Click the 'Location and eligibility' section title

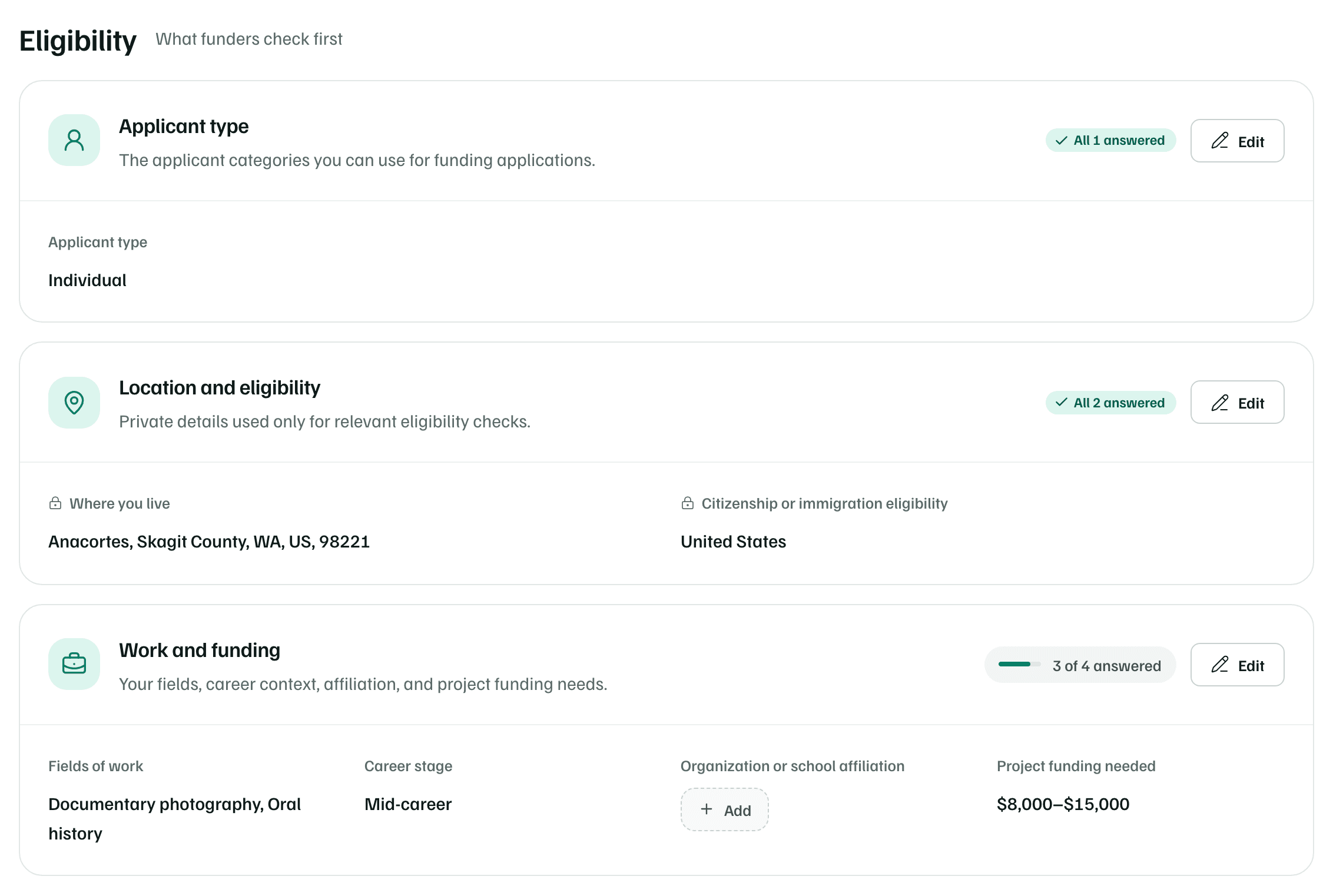coord(220,388)
